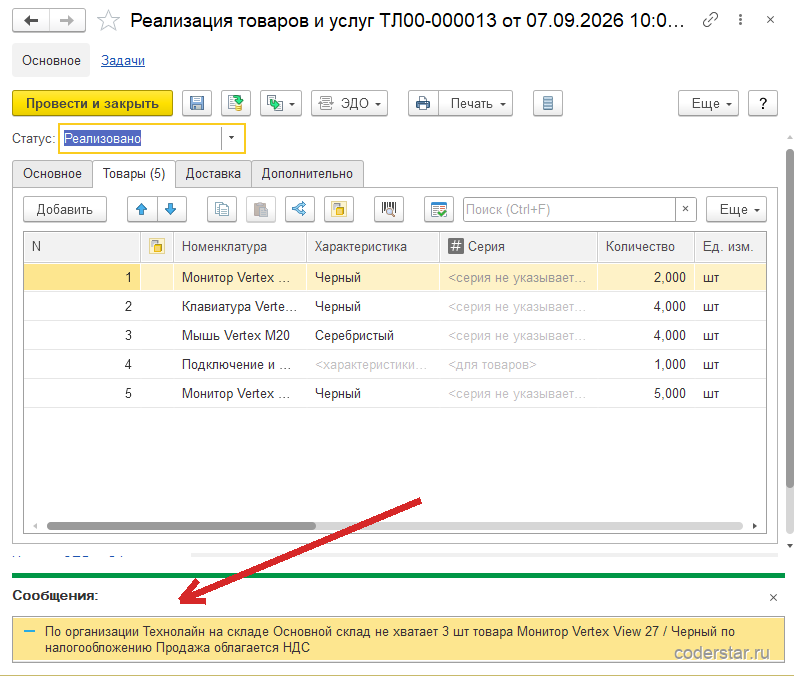Copy link using the chain icon
Image resolution: width=794 pixels, height=676 pixels.
[x=710, y=20]
